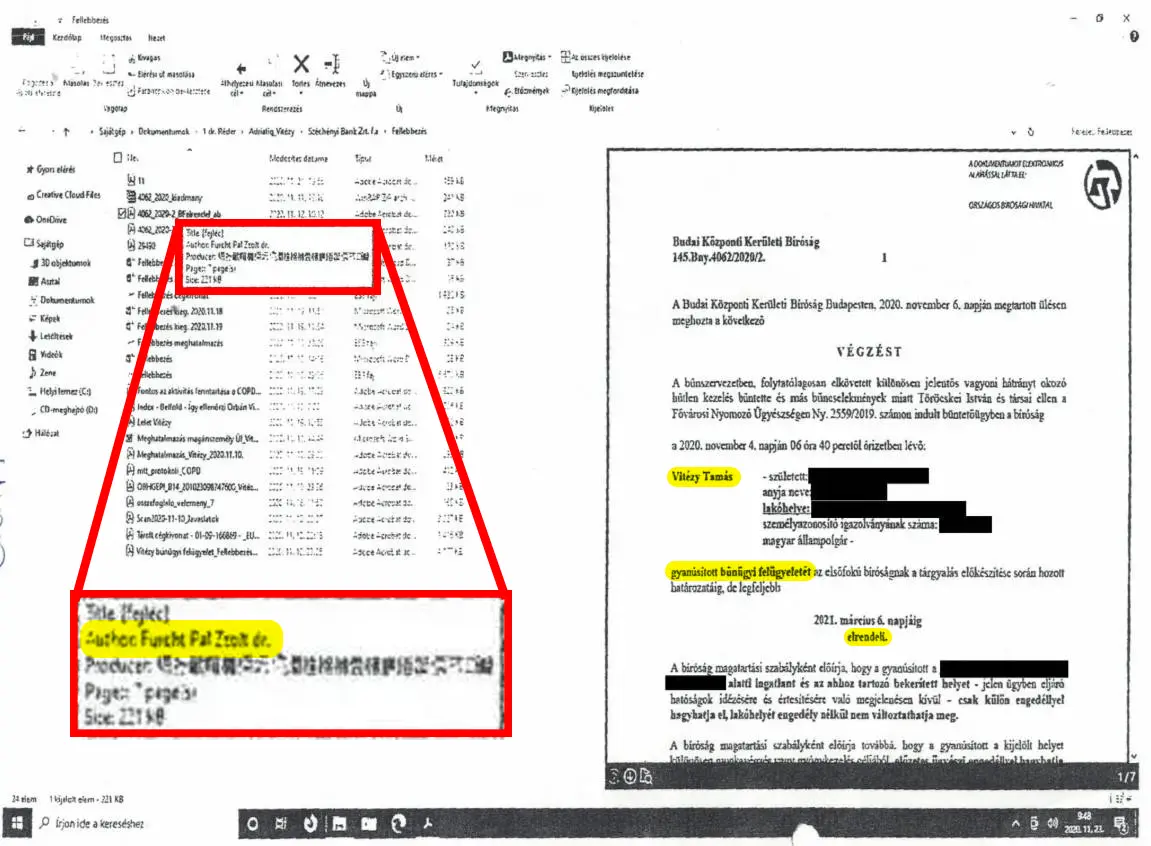Click the preview pane vertical scrollbar
The height and width of the screenshot is (846, 1151).
[x=1136, y=455]
